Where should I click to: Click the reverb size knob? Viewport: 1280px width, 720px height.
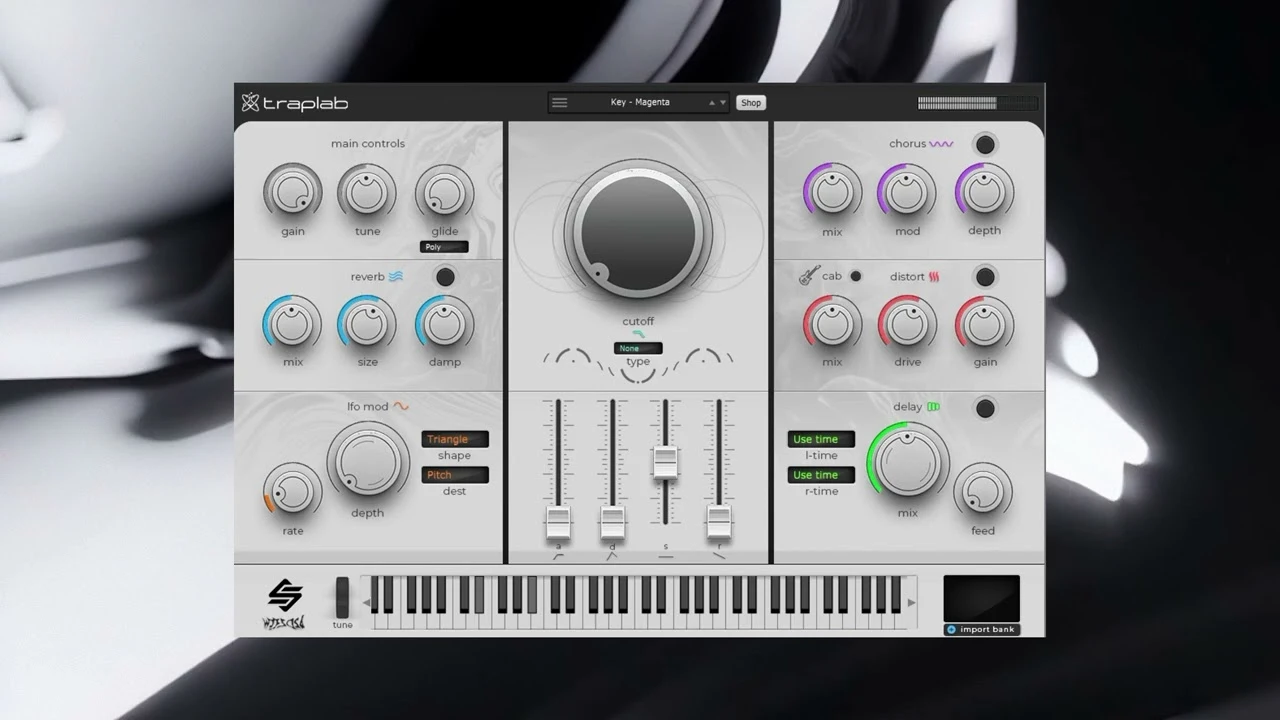coord(367,323)
